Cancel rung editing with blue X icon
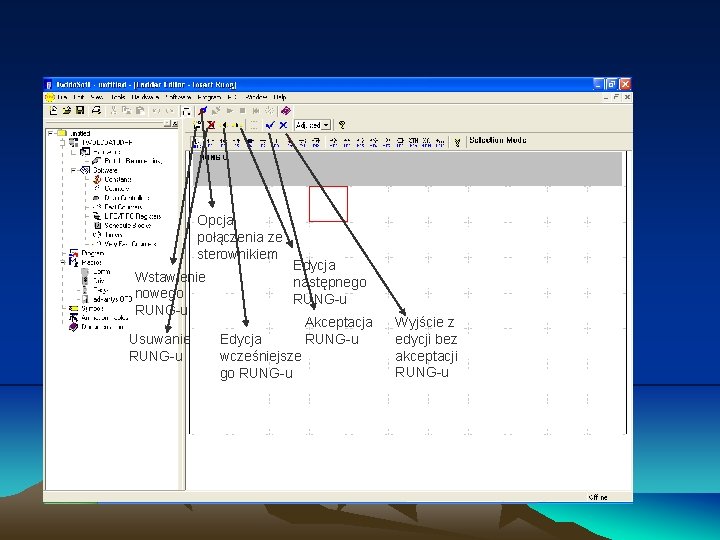This screenshot has height=540, width=720. [283, 125]
